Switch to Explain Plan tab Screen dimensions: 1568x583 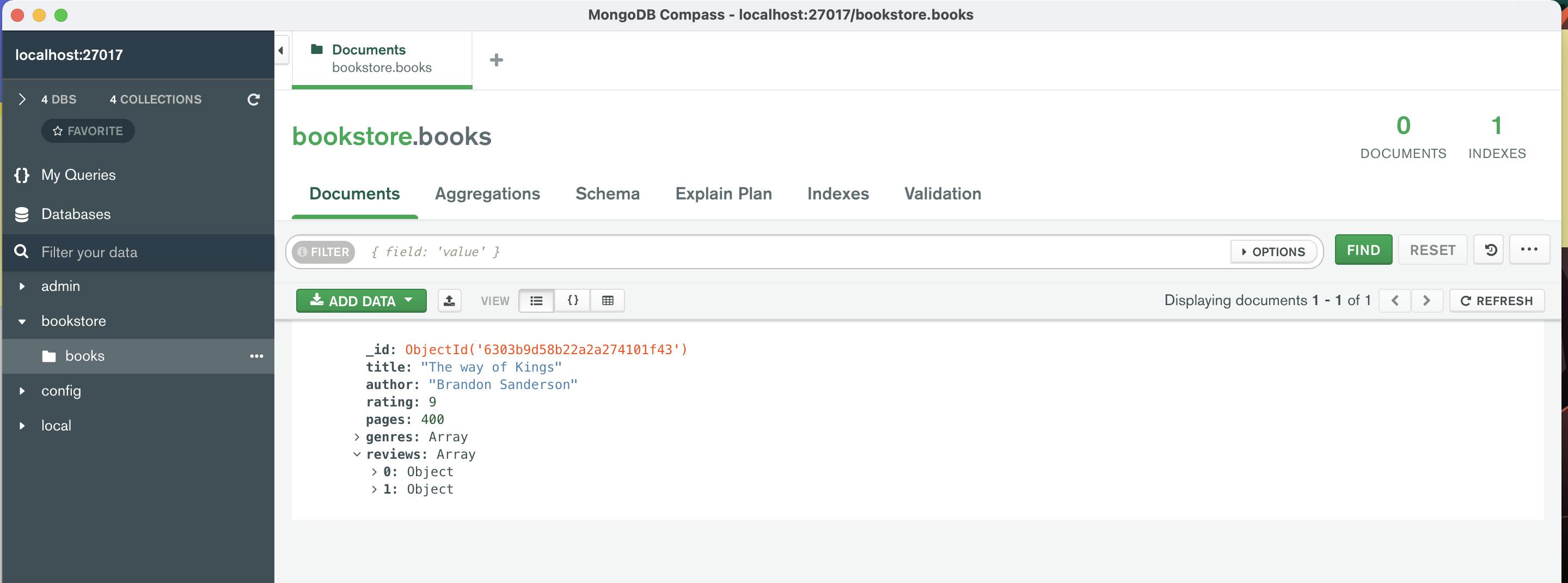[723, 194]
